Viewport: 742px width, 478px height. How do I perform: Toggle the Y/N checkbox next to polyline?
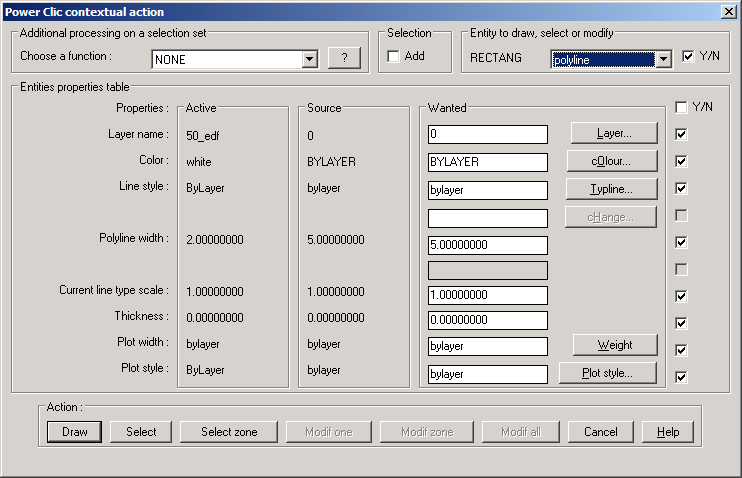[688, 56]
